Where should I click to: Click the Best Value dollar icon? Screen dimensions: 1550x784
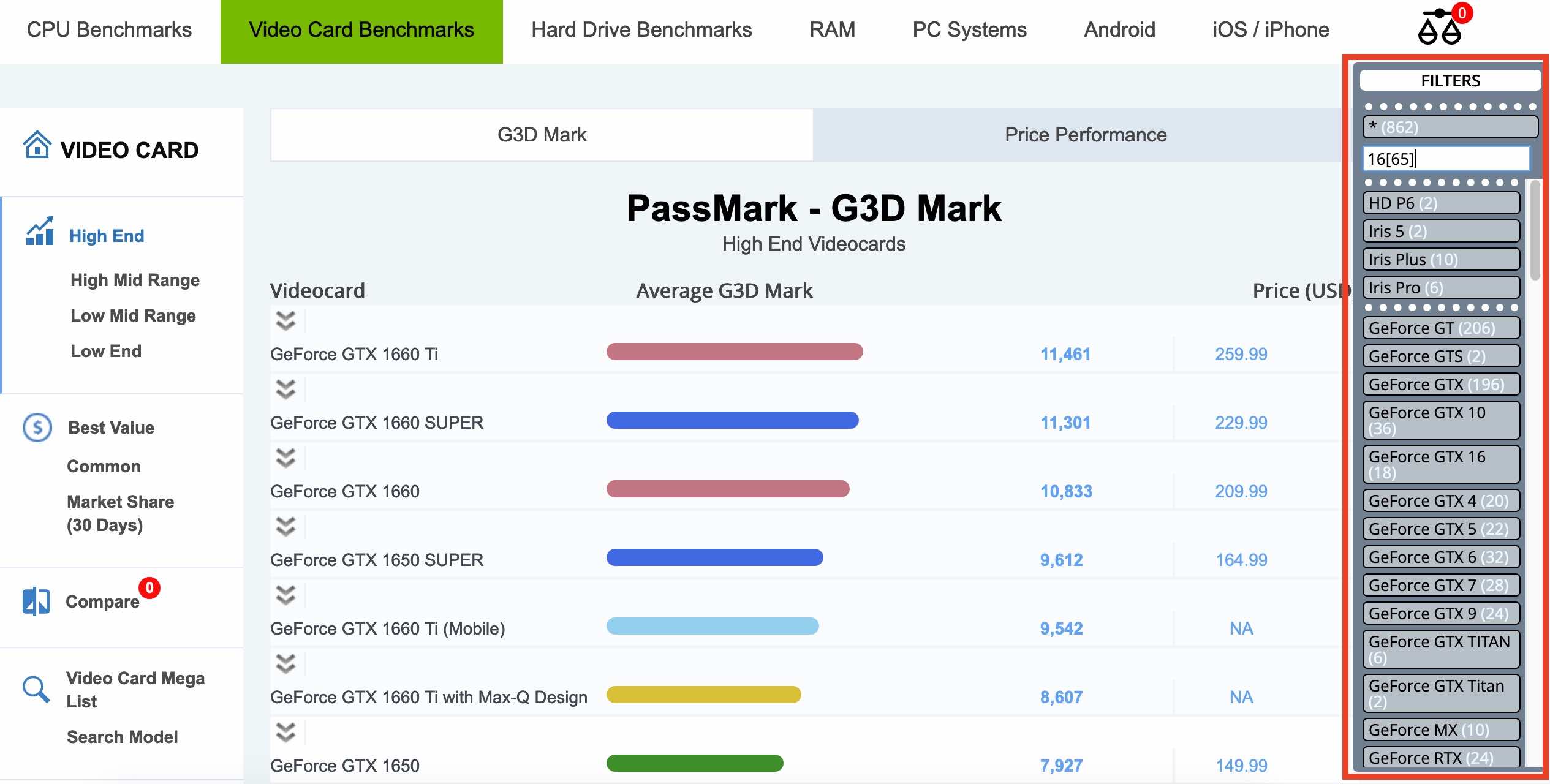coord(37,427)
